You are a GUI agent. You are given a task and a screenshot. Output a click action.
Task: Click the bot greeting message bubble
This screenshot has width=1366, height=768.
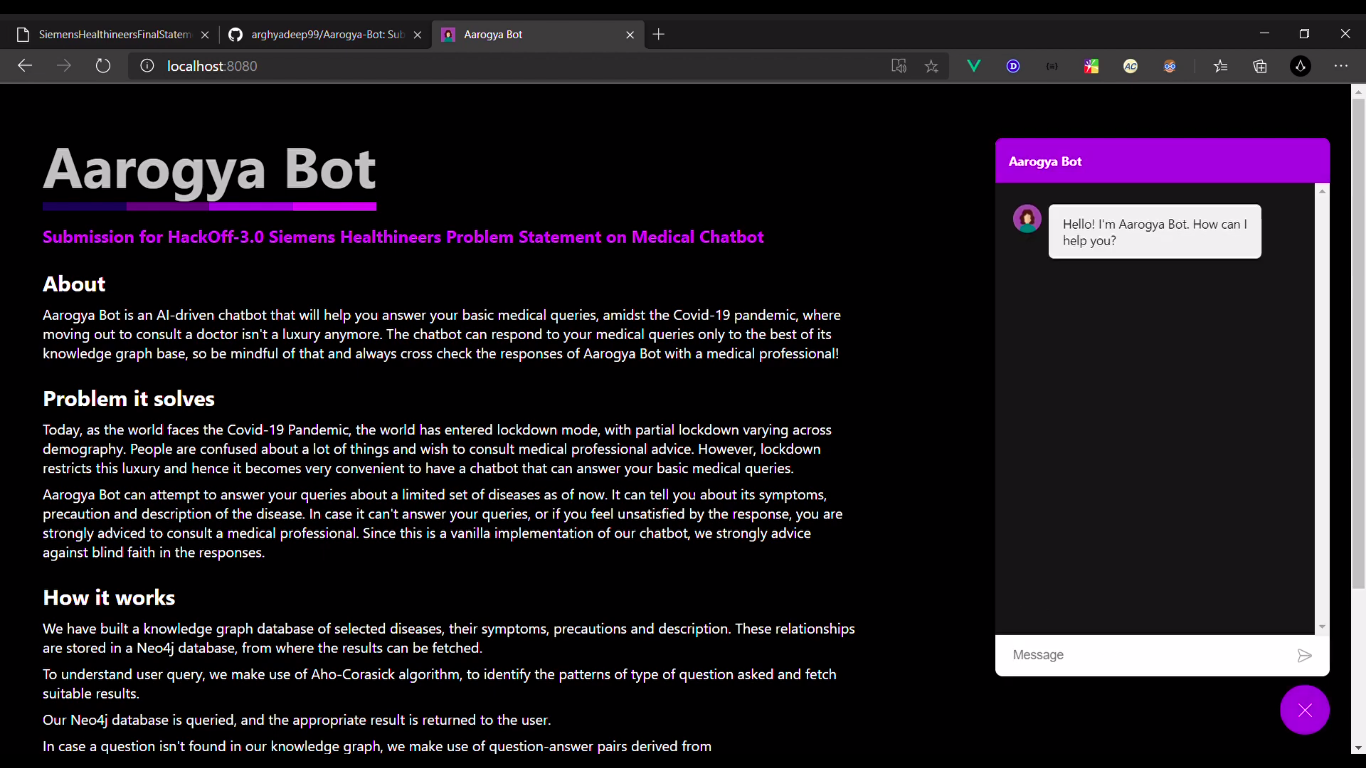click(x=1155, y=232)
